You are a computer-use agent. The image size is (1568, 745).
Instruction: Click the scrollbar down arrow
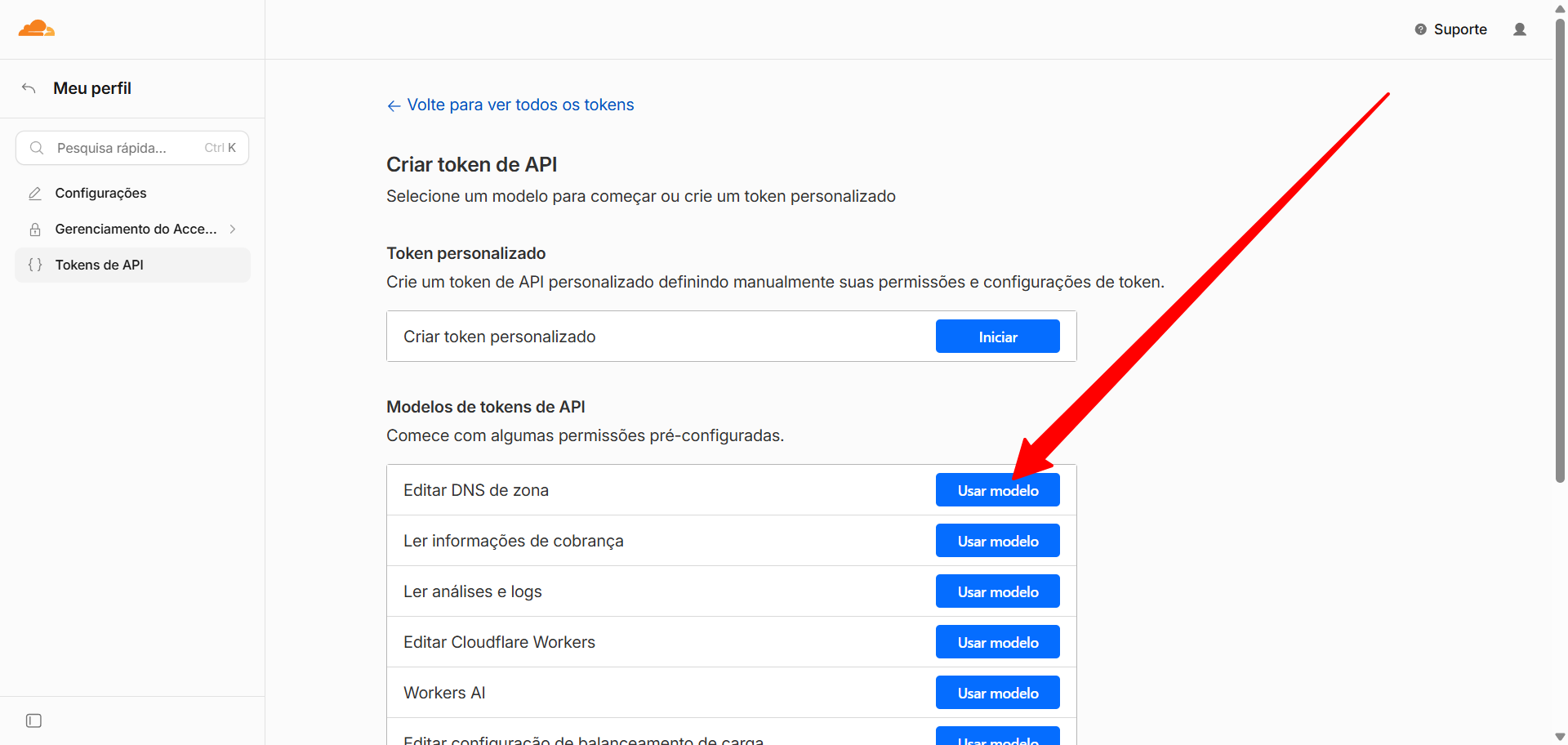point(1561,737)
